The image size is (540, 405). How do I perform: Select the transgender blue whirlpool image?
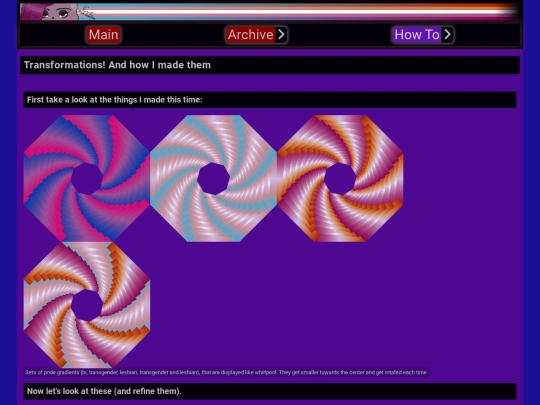click(x=214, y=178)
